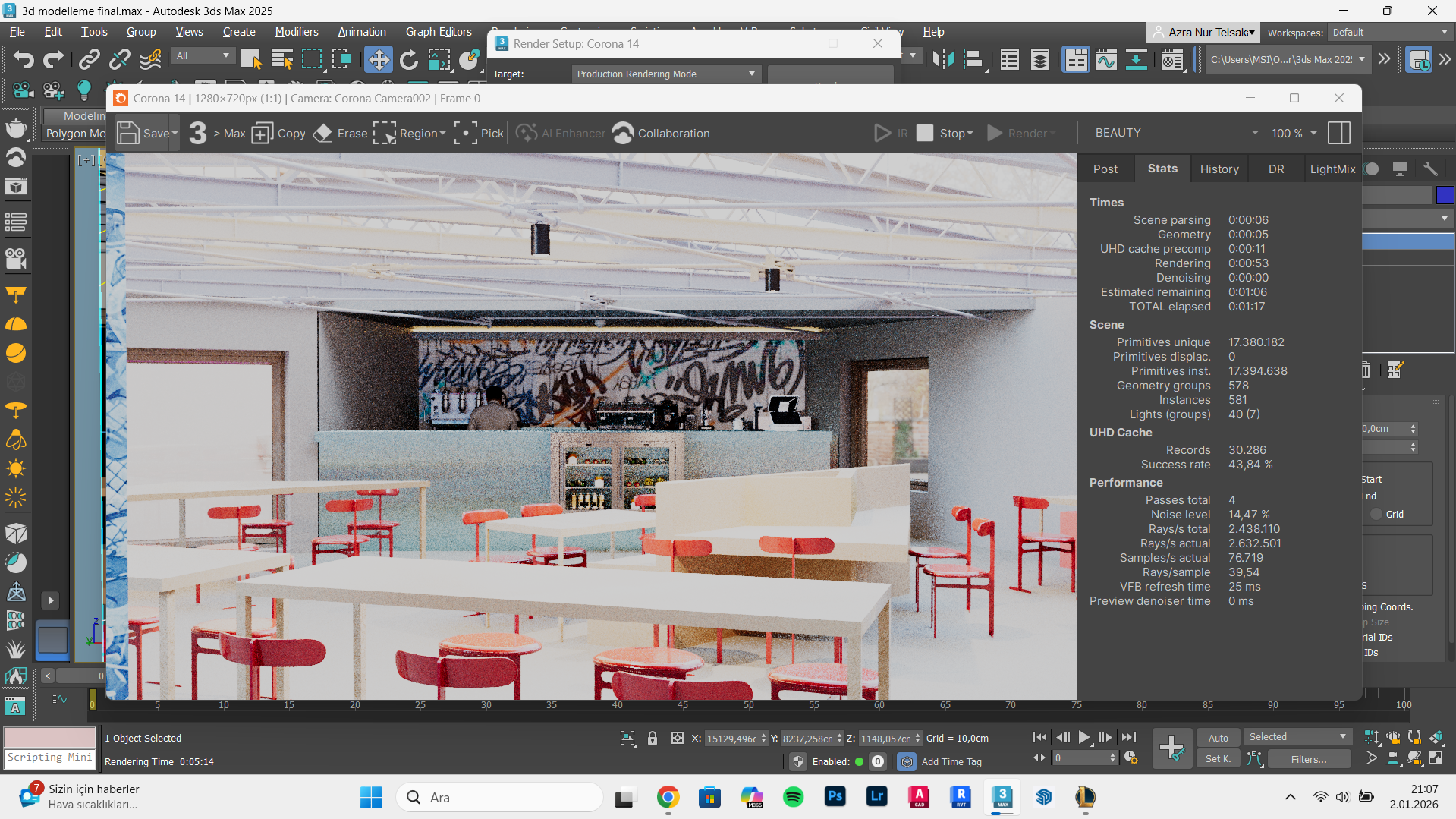Expand the Stop button dropdown arrow
The height and width of the screenshot is (819, 1456).
pos(970,133)
